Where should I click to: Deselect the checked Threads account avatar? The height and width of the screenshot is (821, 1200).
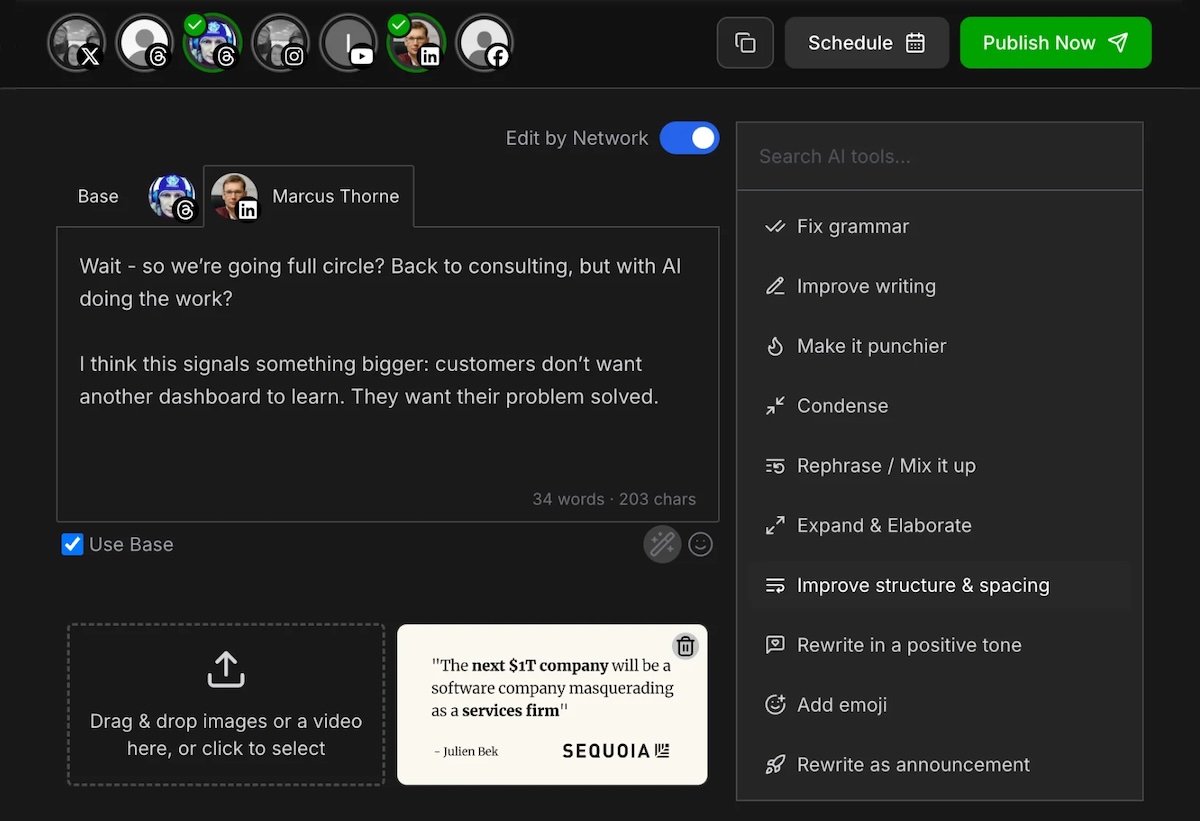tap(212, 43)
